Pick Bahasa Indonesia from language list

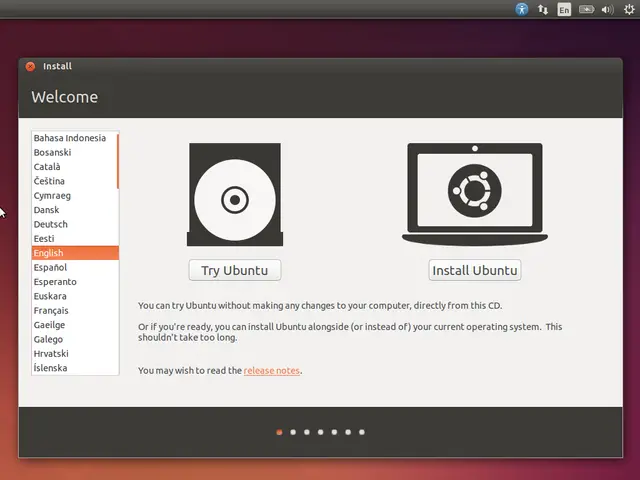click(69, 138)
